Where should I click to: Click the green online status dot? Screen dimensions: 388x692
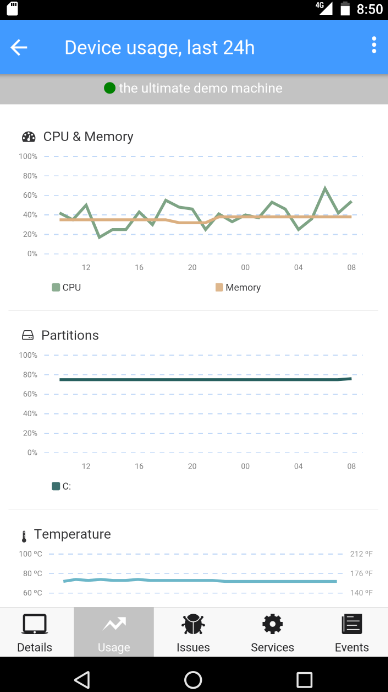[x=109, y=88]
